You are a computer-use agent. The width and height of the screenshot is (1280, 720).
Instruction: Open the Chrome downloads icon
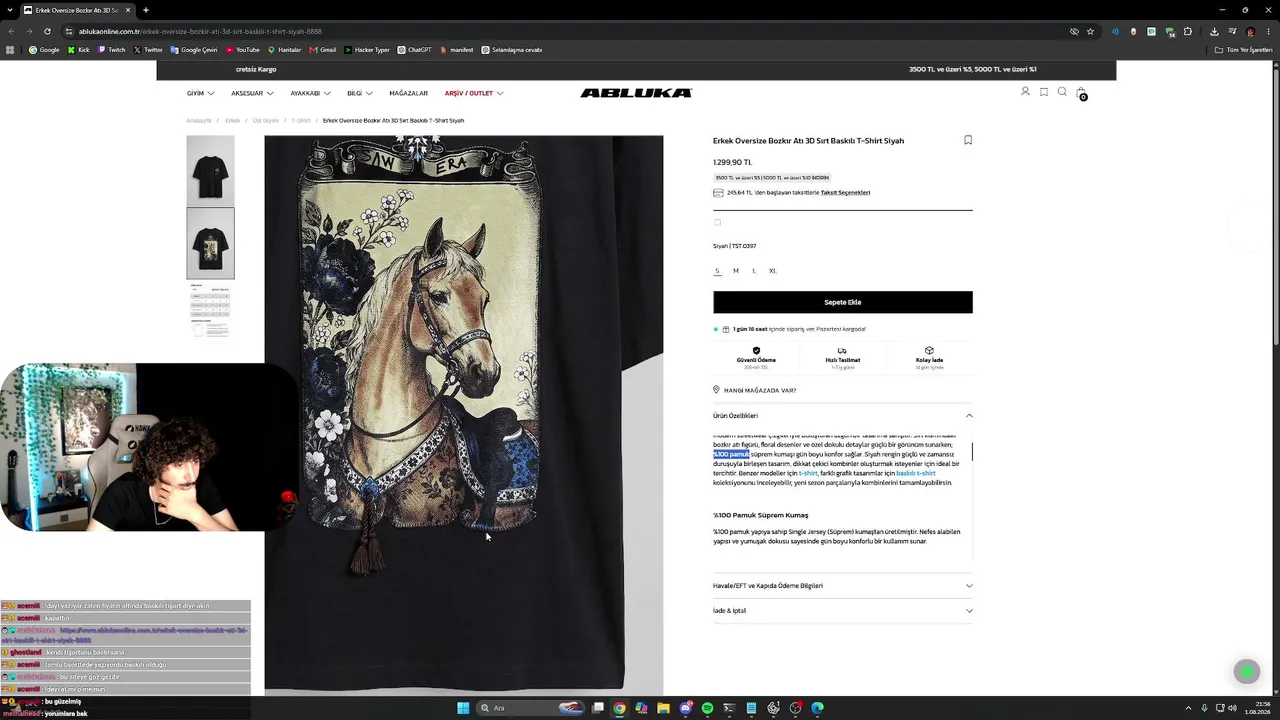pyautogui.click(x=1214, y=31)
